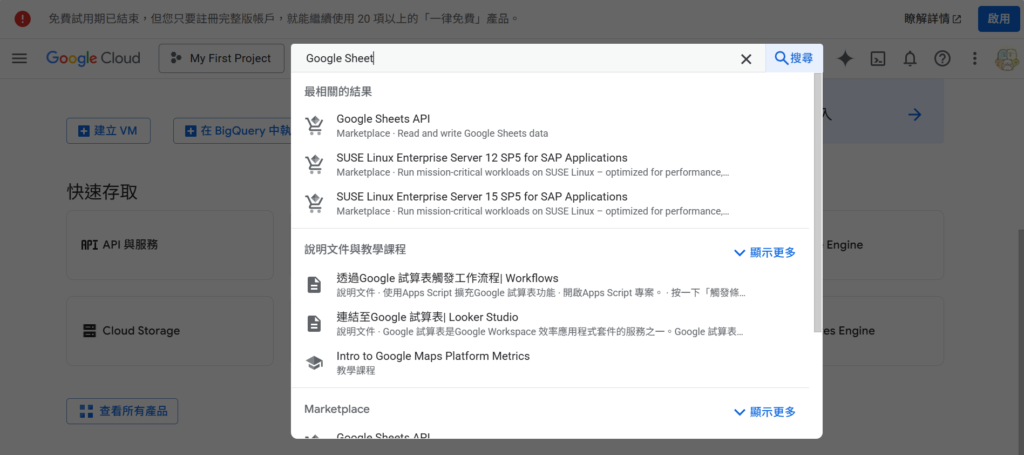Expand more Marketplace results
The width and height of the screenshot is (1024, 455).
point(765,411)
